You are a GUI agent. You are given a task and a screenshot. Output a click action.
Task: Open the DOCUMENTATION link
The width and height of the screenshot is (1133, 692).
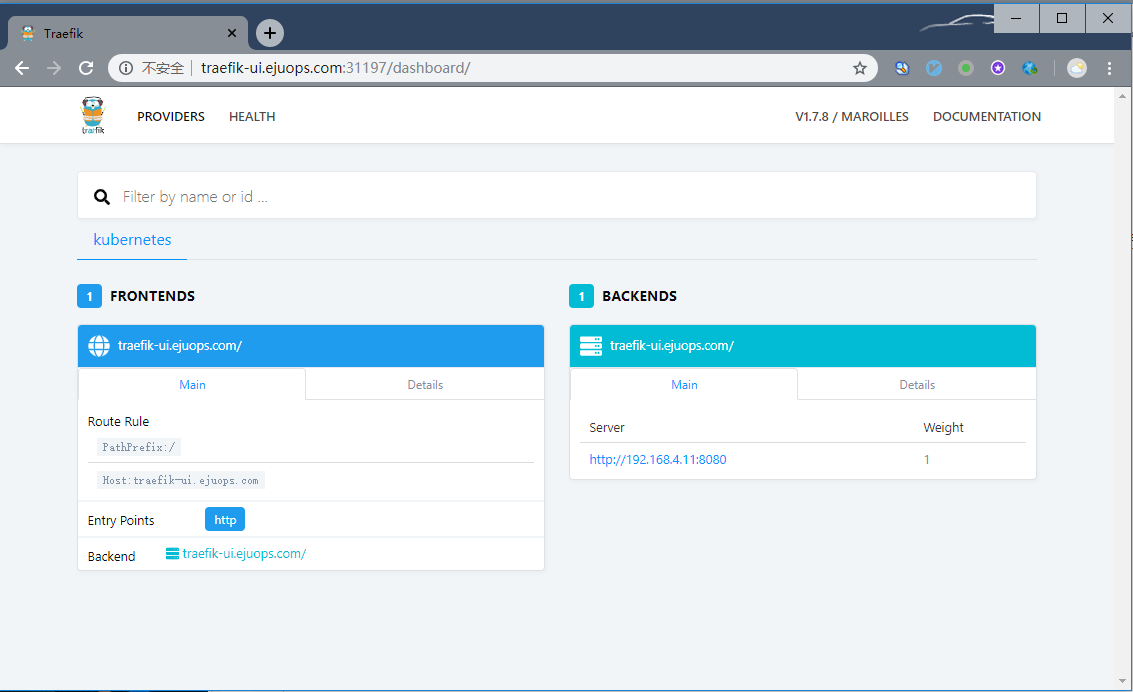(986, 116)
